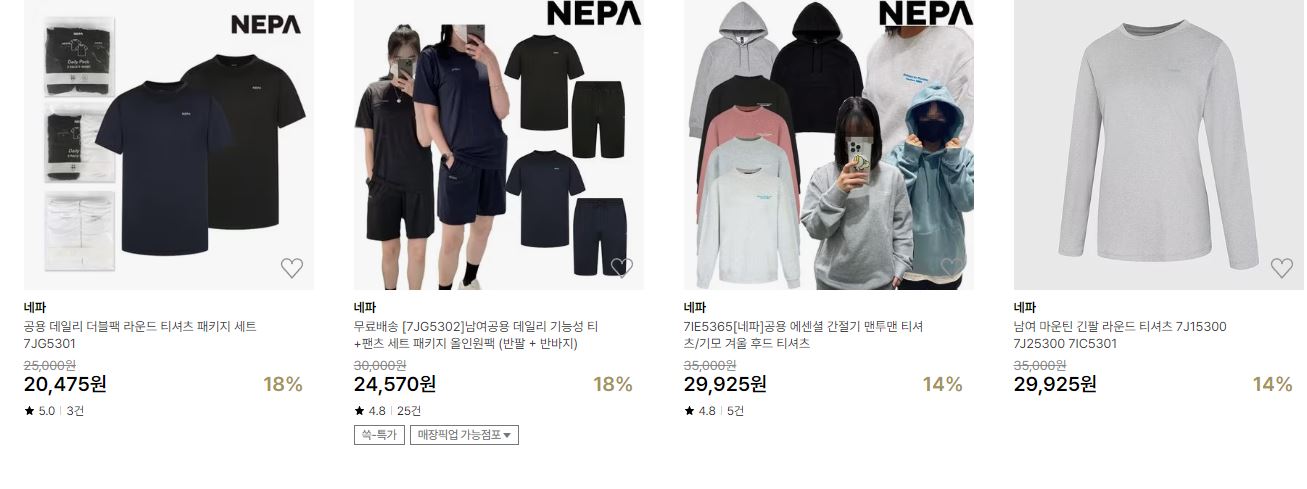Viewport: 1307px width, 489px height.
Task: Toggle wishlist heart on tee and shorts set
Action: pyautogui.click(x=621, y=268)
